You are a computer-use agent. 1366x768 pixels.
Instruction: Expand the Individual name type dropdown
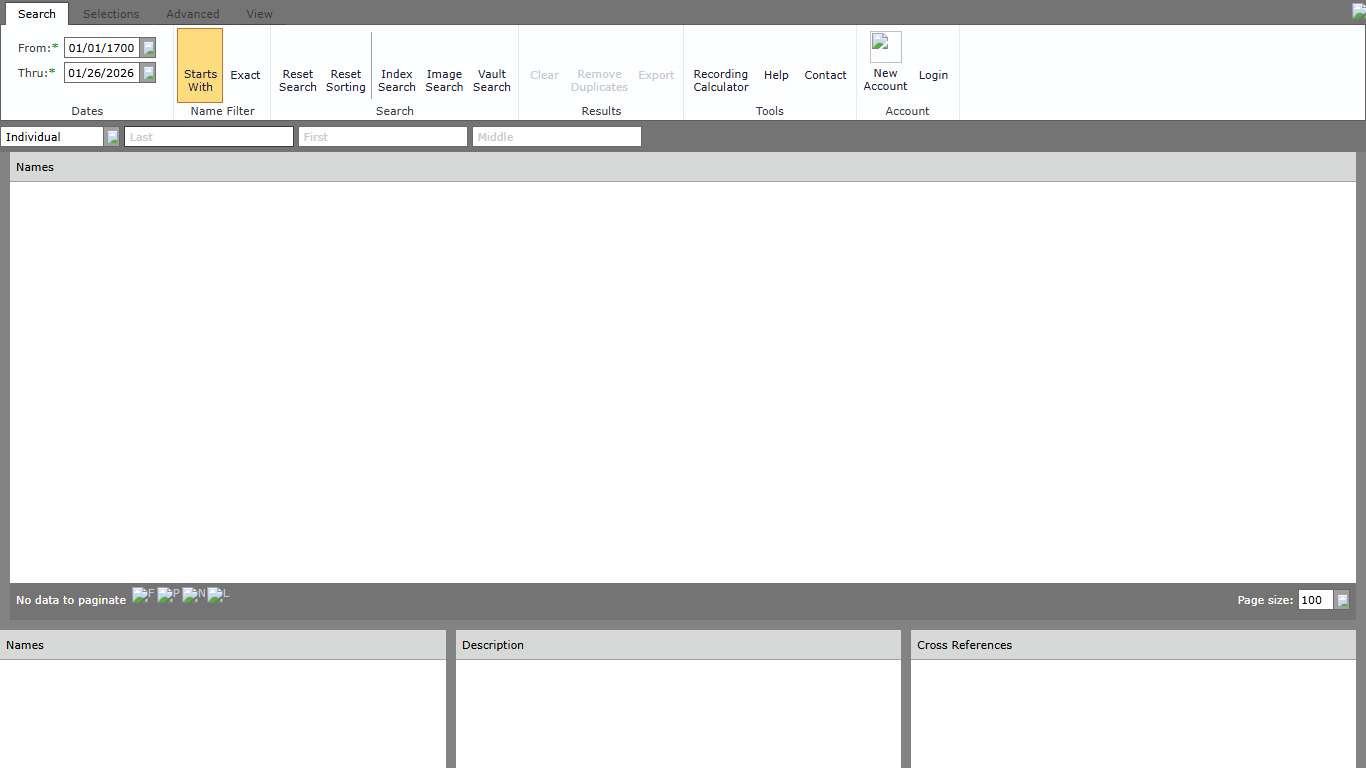coord(113,137)
